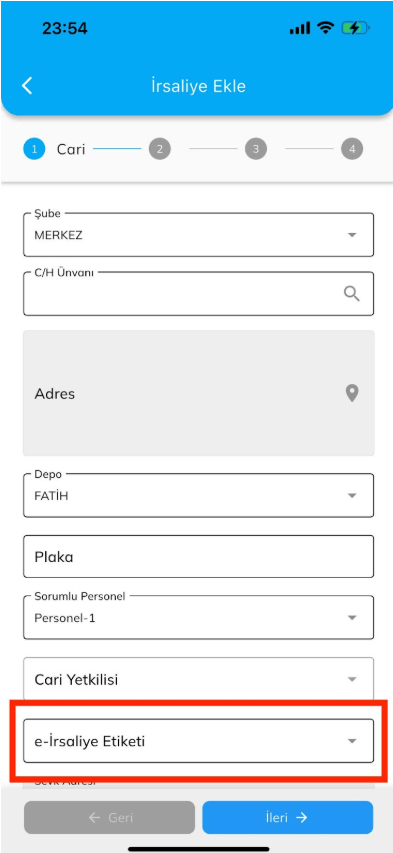
Task: Expand the Depo FATİH dropdown
Action: point(199,495)
